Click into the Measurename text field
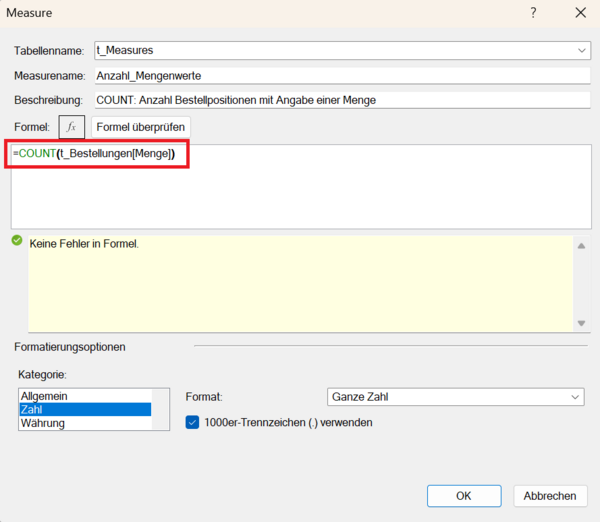The image size is (600, 522). pyautogui.click(x=342, y=75)
